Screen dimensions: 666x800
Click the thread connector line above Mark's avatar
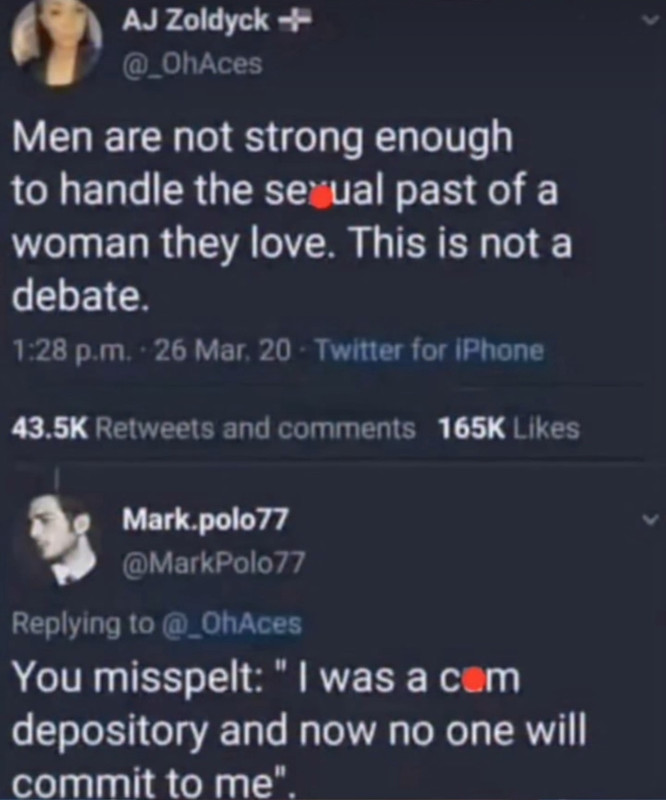58,480
